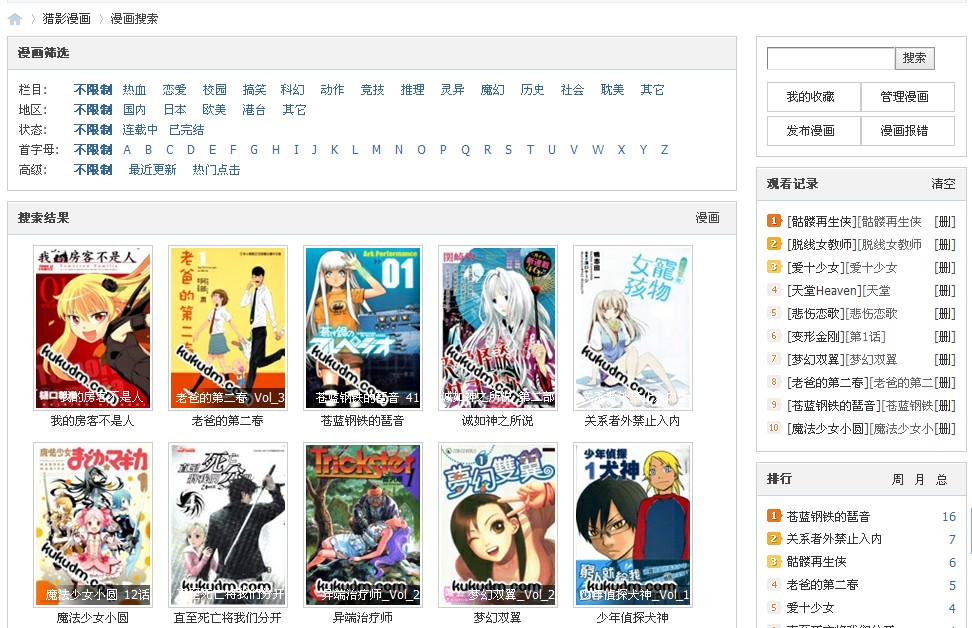The width and height of the screenshot is (972, 628).
Task: Filter status by 已完结
Action: (x=187, y=130)
